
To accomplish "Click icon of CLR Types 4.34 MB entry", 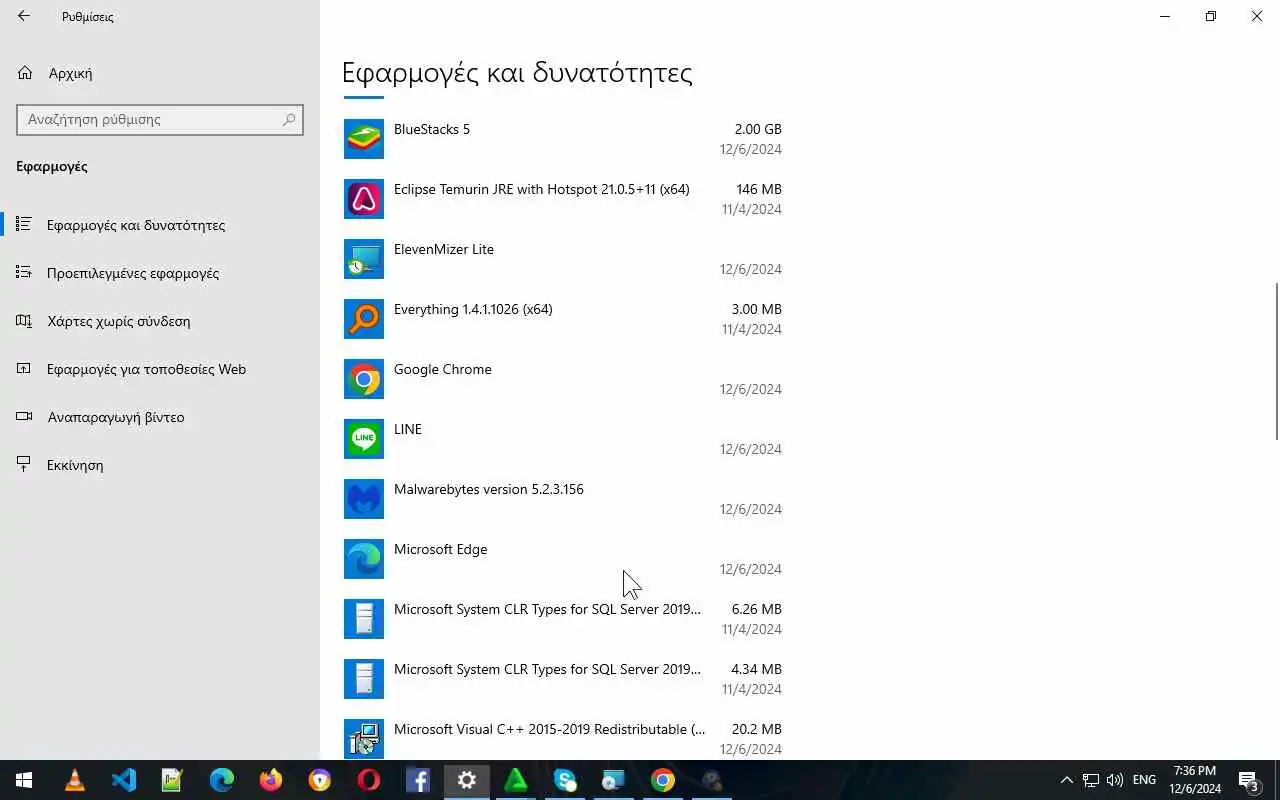I will point(364,679).
